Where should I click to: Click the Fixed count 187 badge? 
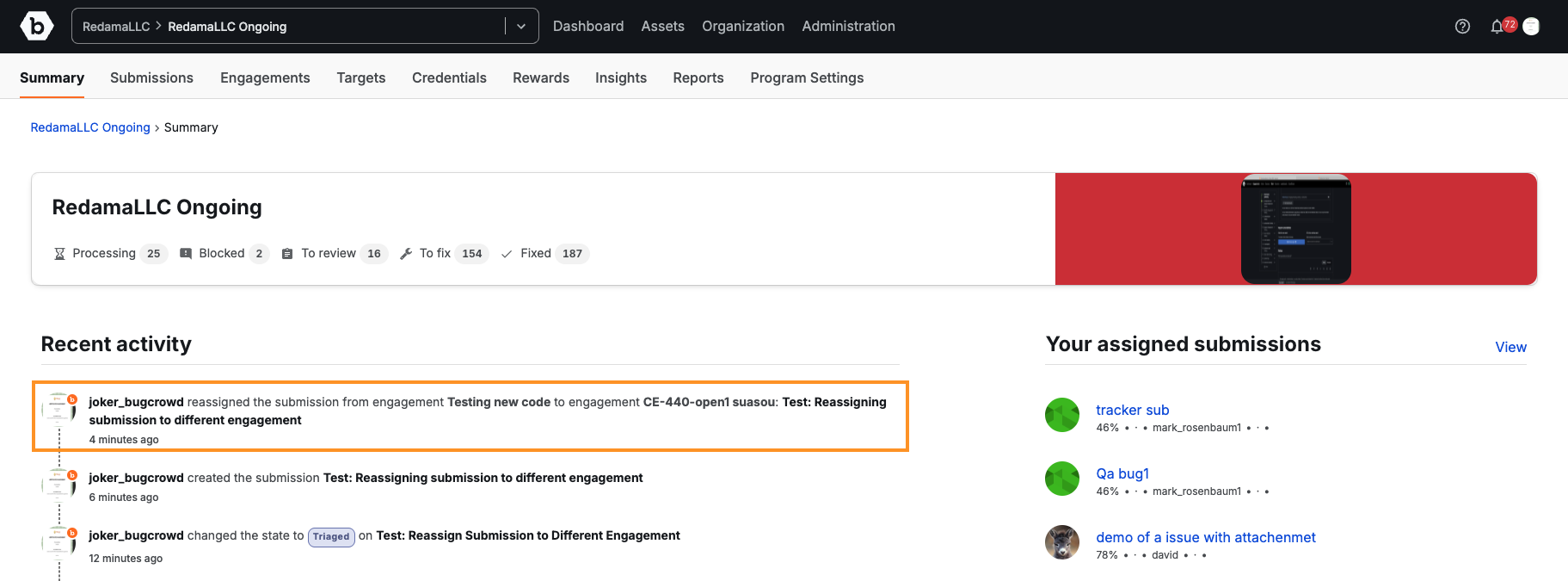(573, 254)
